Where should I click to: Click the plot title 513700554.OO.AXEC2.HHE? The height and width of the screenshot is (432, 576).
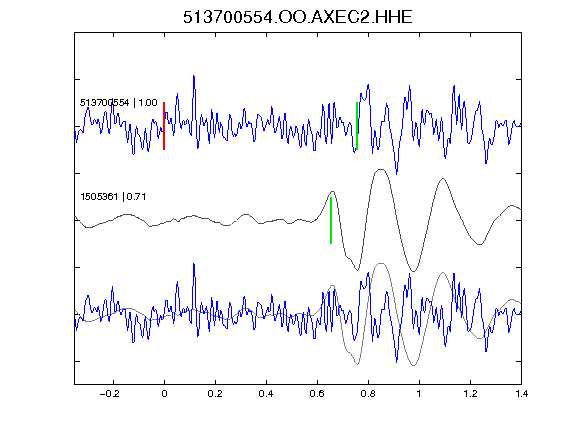(x=298, y=17)
